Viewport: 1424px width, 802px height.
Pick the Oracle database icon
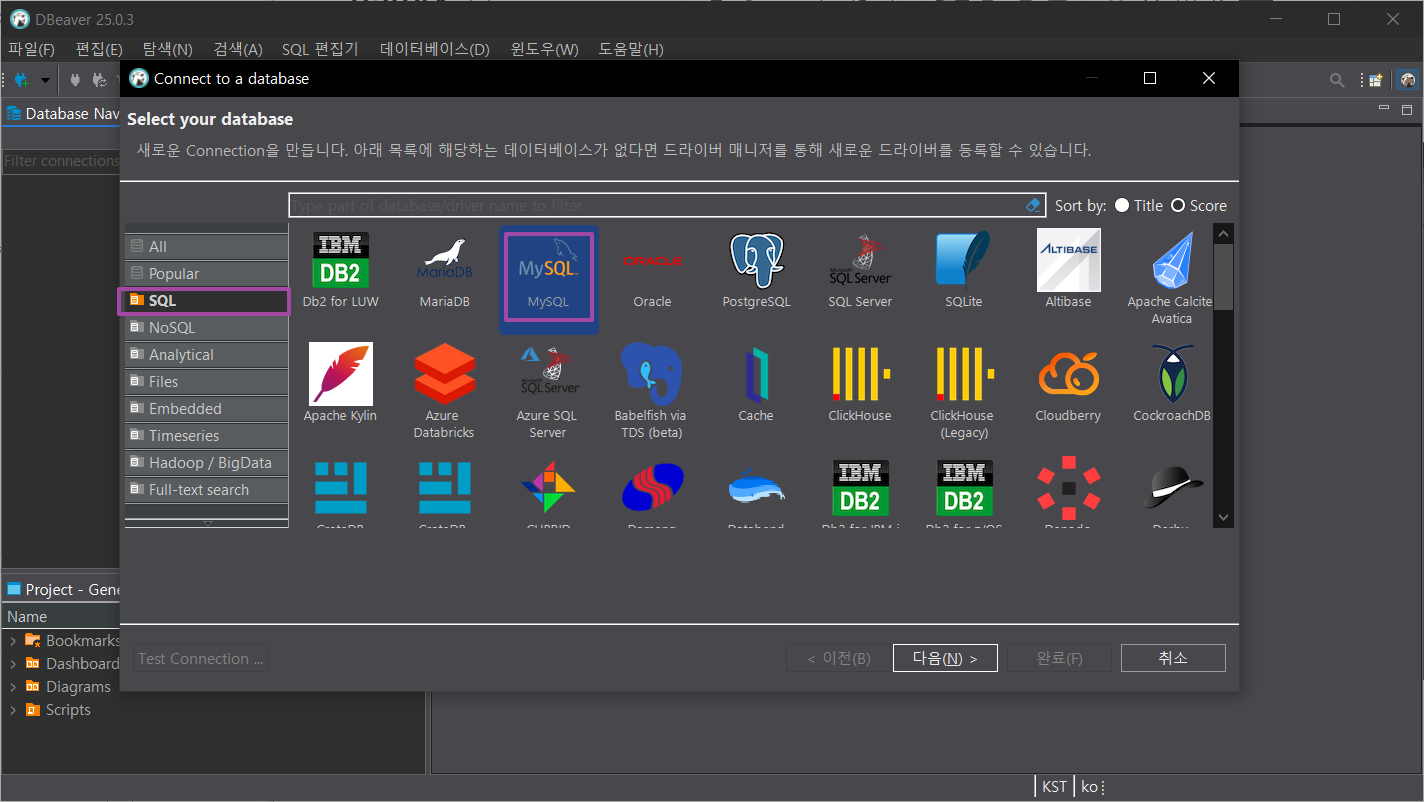click(x=652, y=260)
